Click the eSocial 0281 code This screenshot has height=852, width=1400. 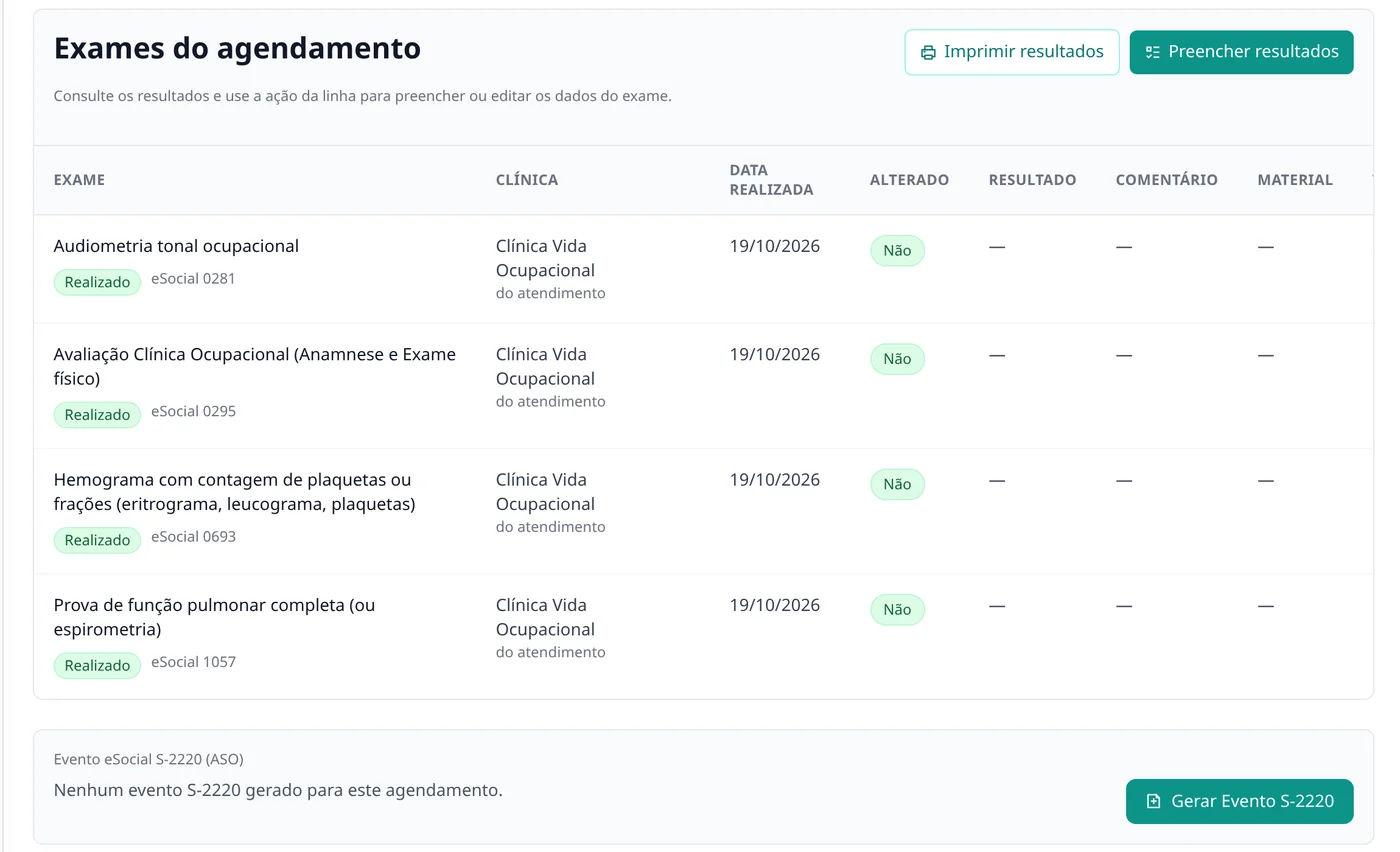pos(193,279)
